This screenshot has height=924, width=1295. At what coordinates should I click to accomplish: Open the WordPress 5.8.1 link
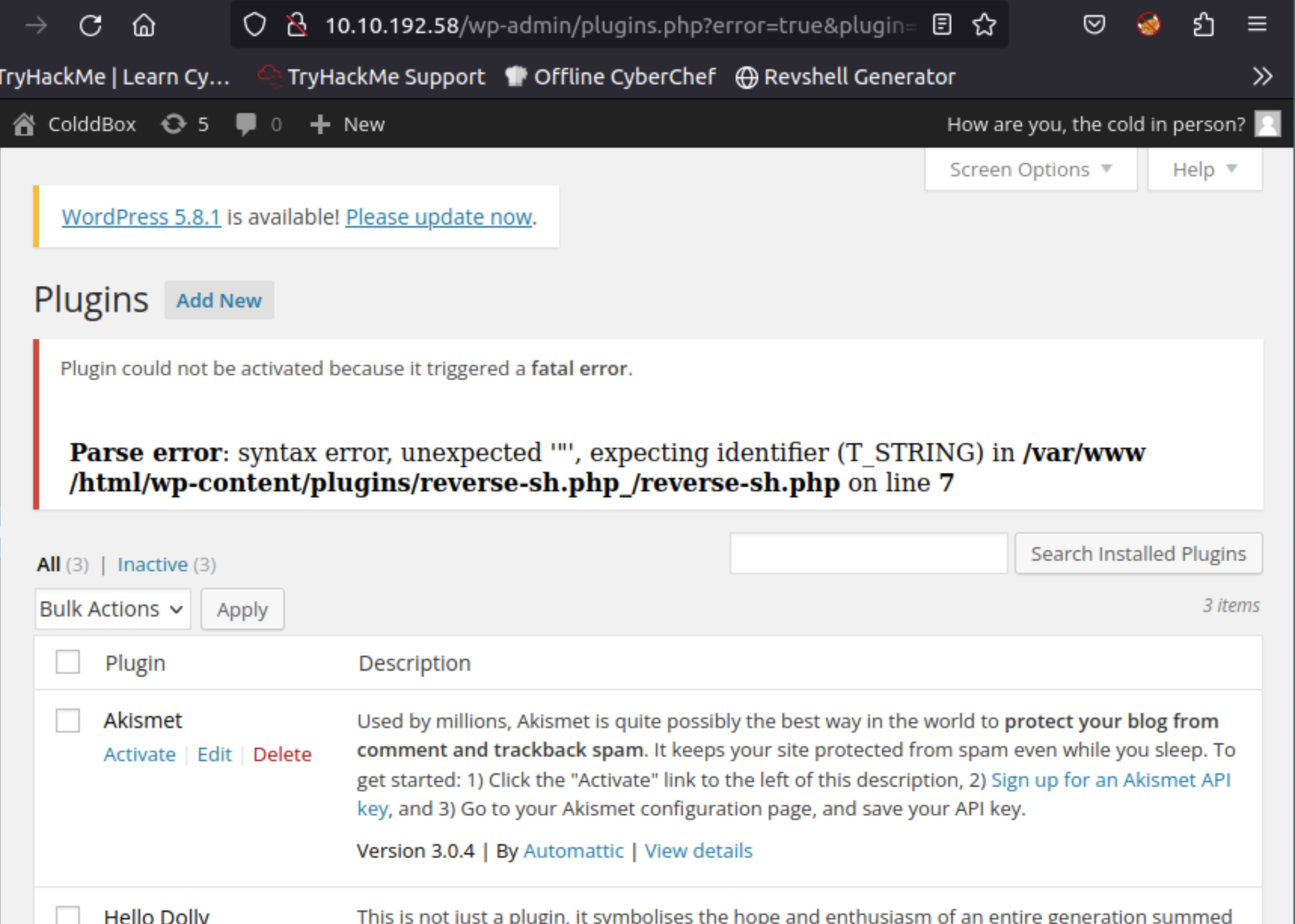pos(141,217)
